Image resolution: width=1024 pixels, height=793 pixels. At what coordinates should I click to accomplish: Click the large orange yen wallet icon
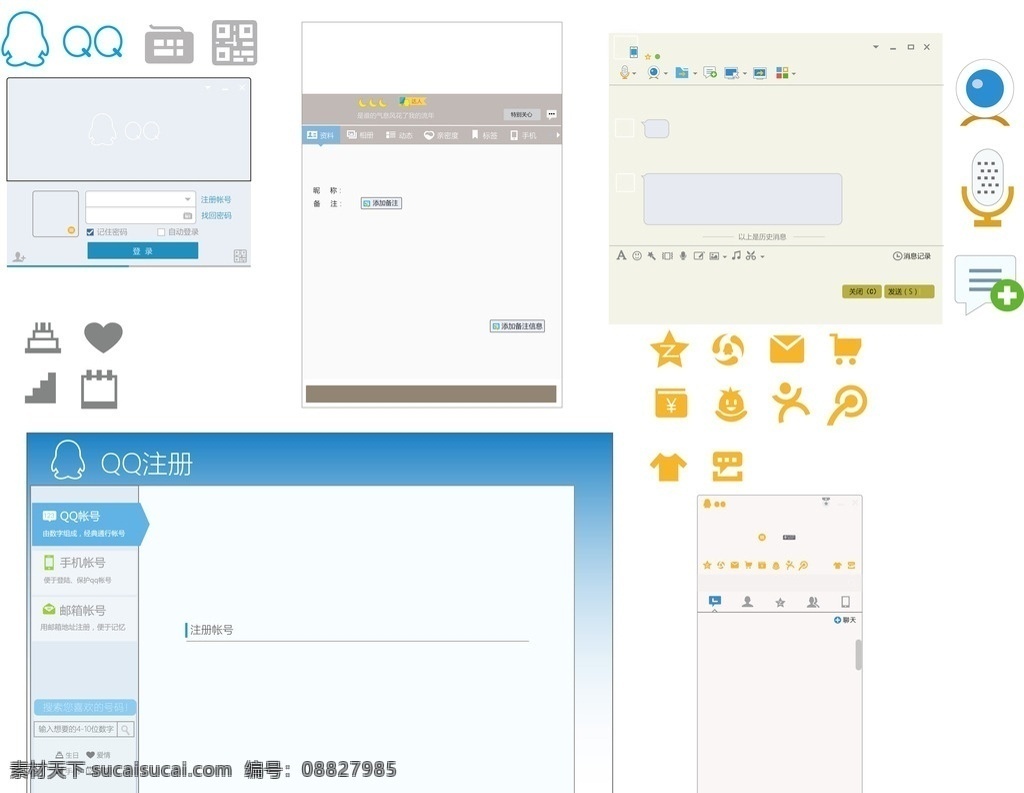pyautogui.click(x=671, y=402)
